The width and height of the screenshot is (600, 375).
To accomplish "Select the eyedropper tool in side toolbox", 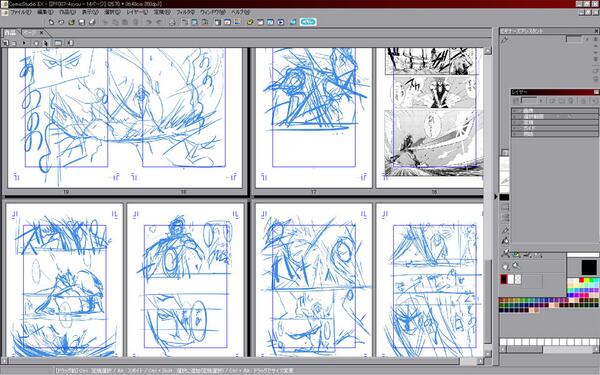I will (505, 230).
